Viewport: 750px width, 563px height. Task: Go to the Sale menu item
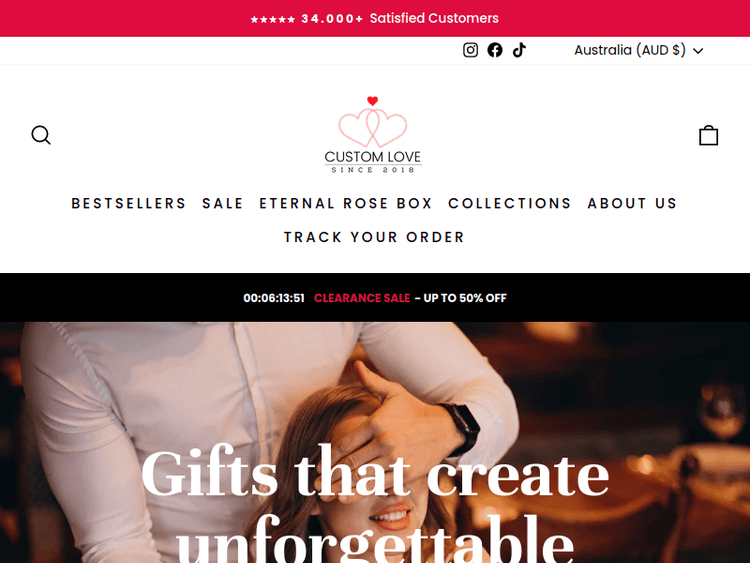(x=223, y=203)
